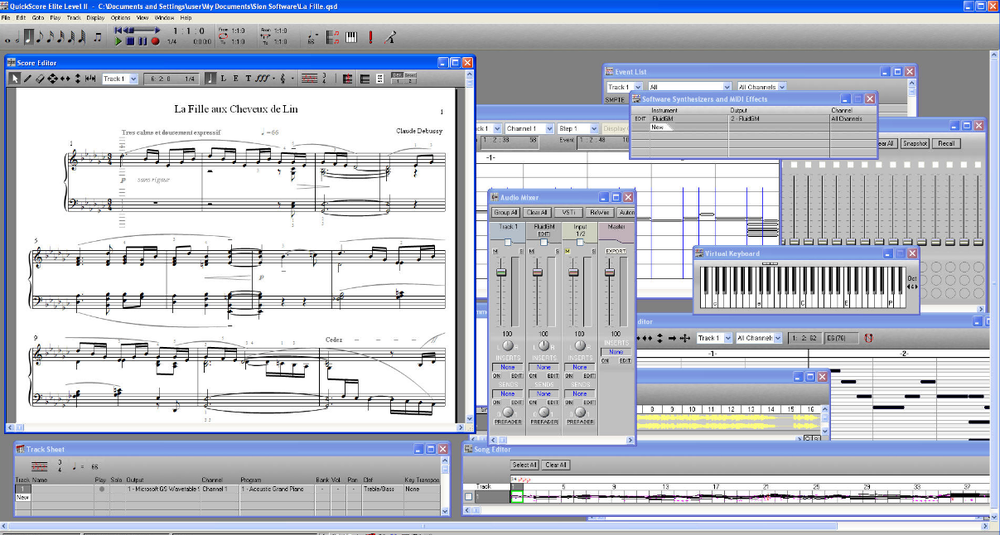Select the horizontal move arrows tool in Score Editor
This screenshot has height=535, width=1000.
point(65,78)
